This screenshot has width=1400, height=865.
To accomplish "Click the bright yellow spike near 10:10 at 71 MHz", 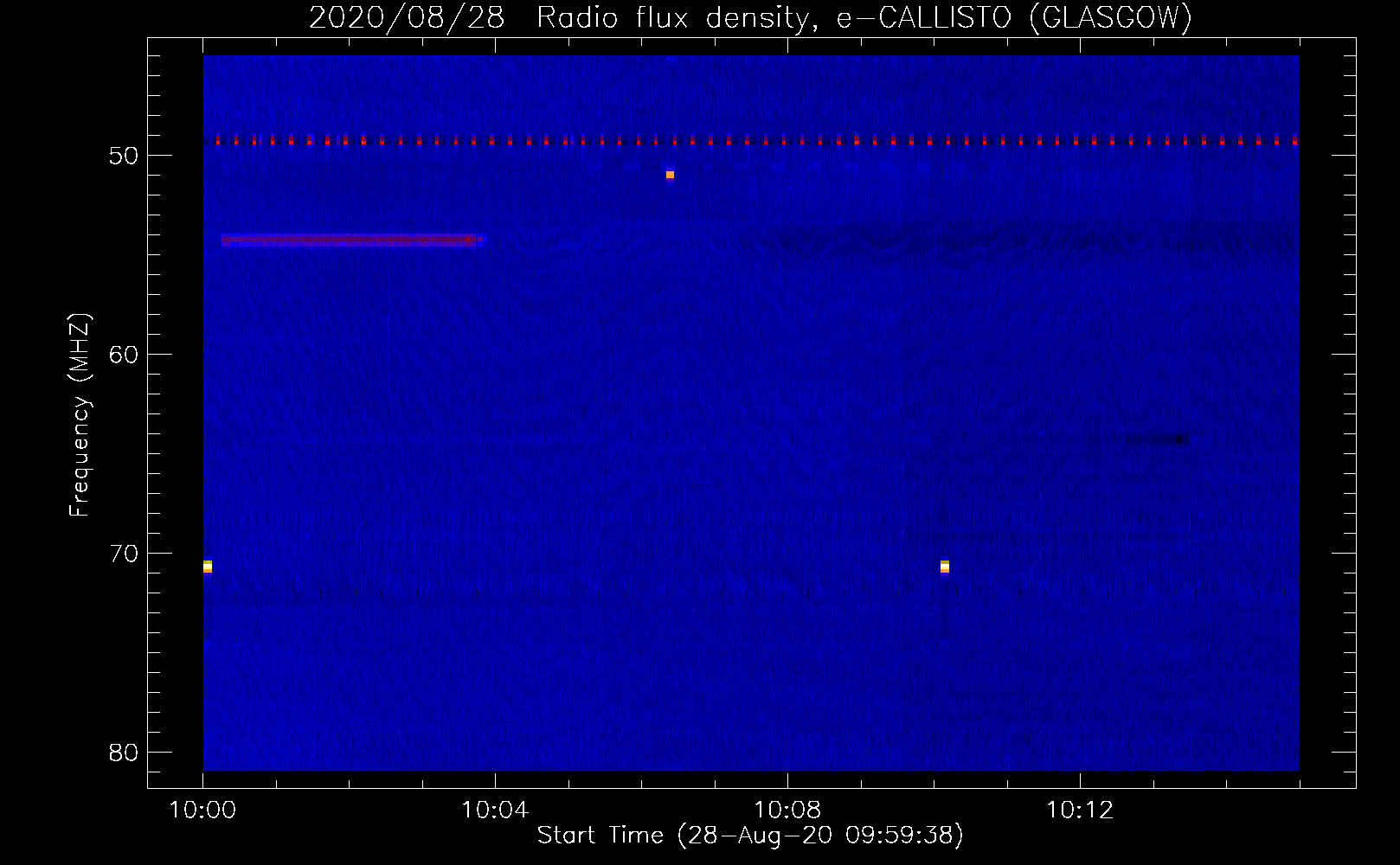I will click(x=945, y=567).
